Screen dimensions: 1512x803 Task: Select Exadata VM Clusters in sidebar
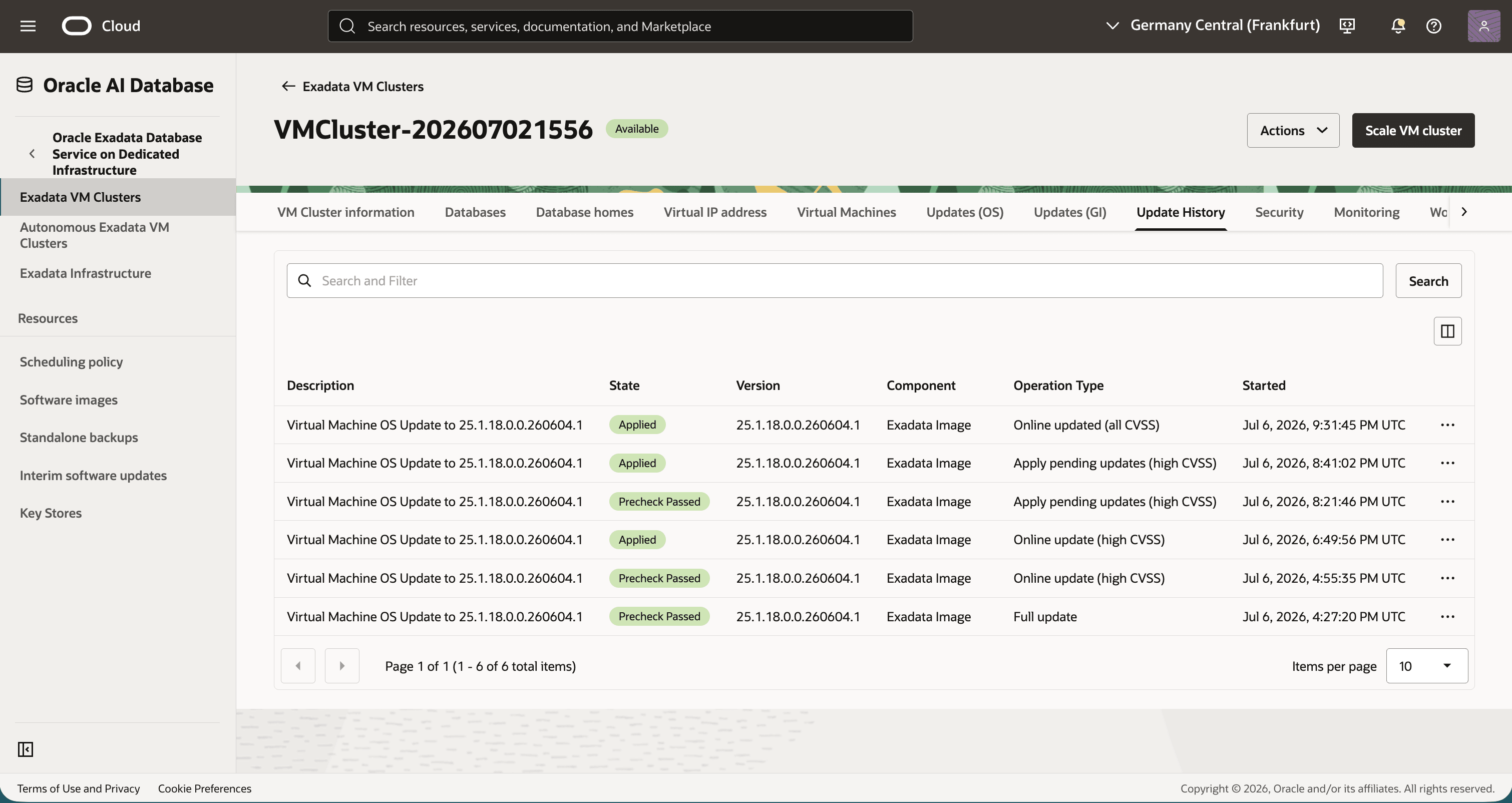pos(118,197)
